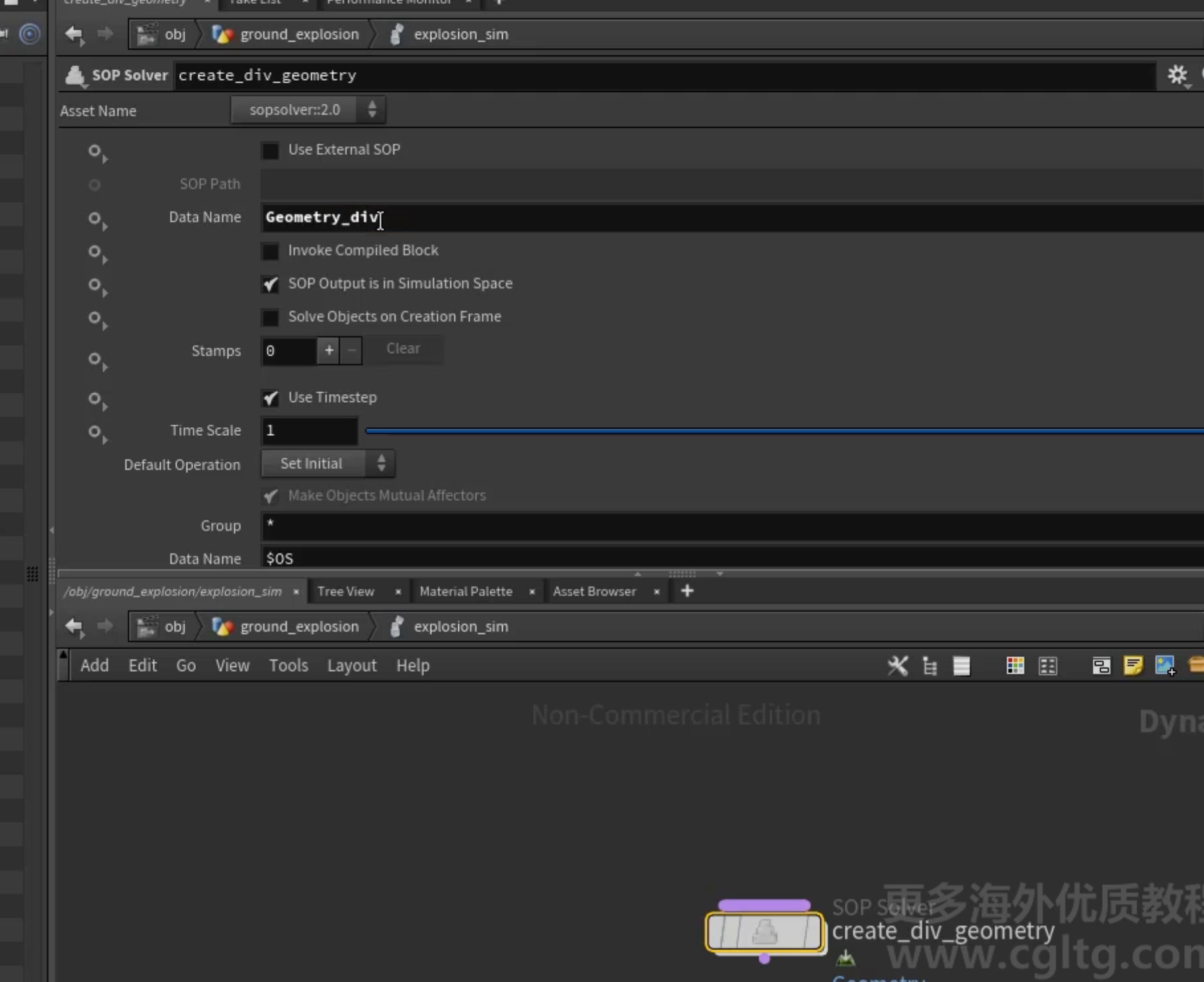Switch the network editor to tree list view
Image resolution: width=1204 pixels, height=982 pixels.
(x=930, y=666)
